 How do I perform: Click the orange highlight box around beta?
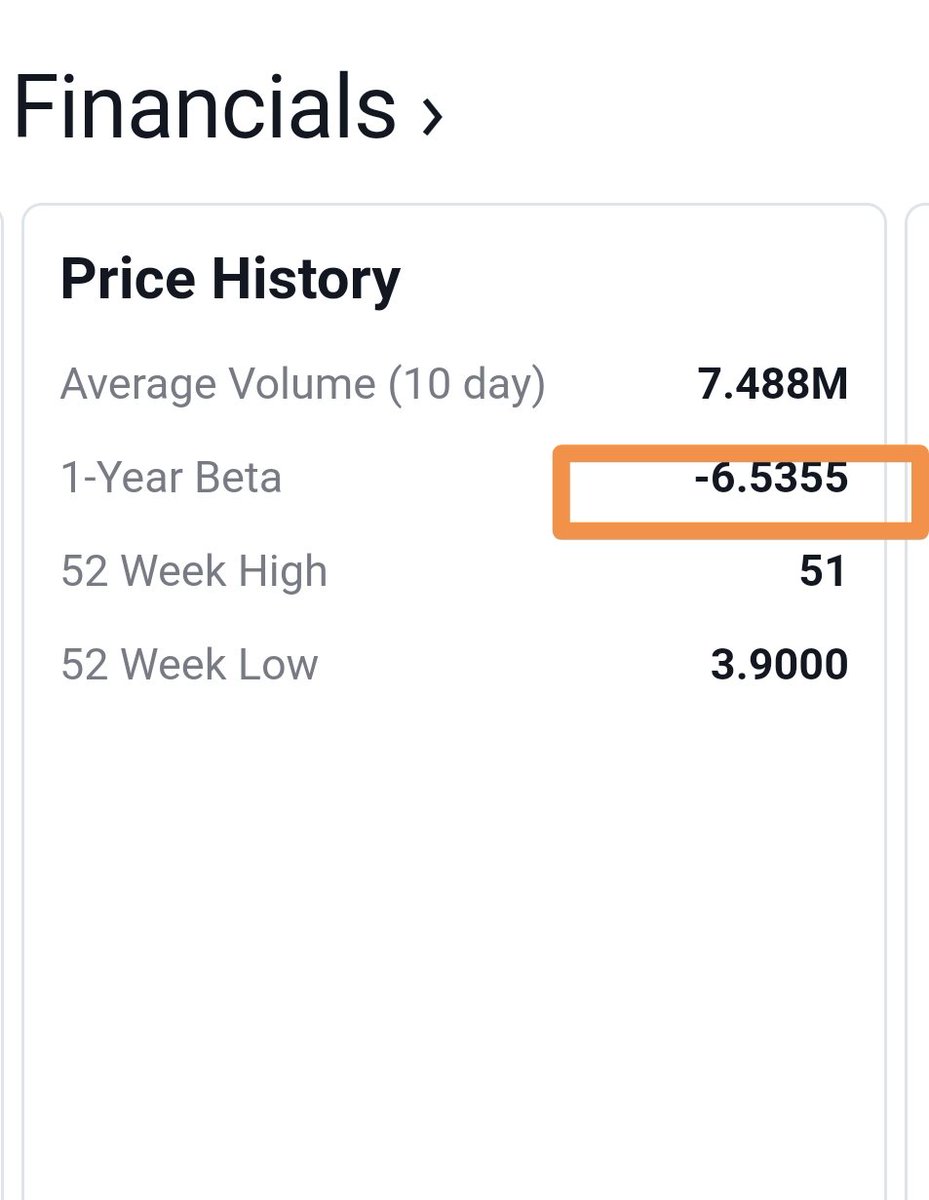coord(741,491)
